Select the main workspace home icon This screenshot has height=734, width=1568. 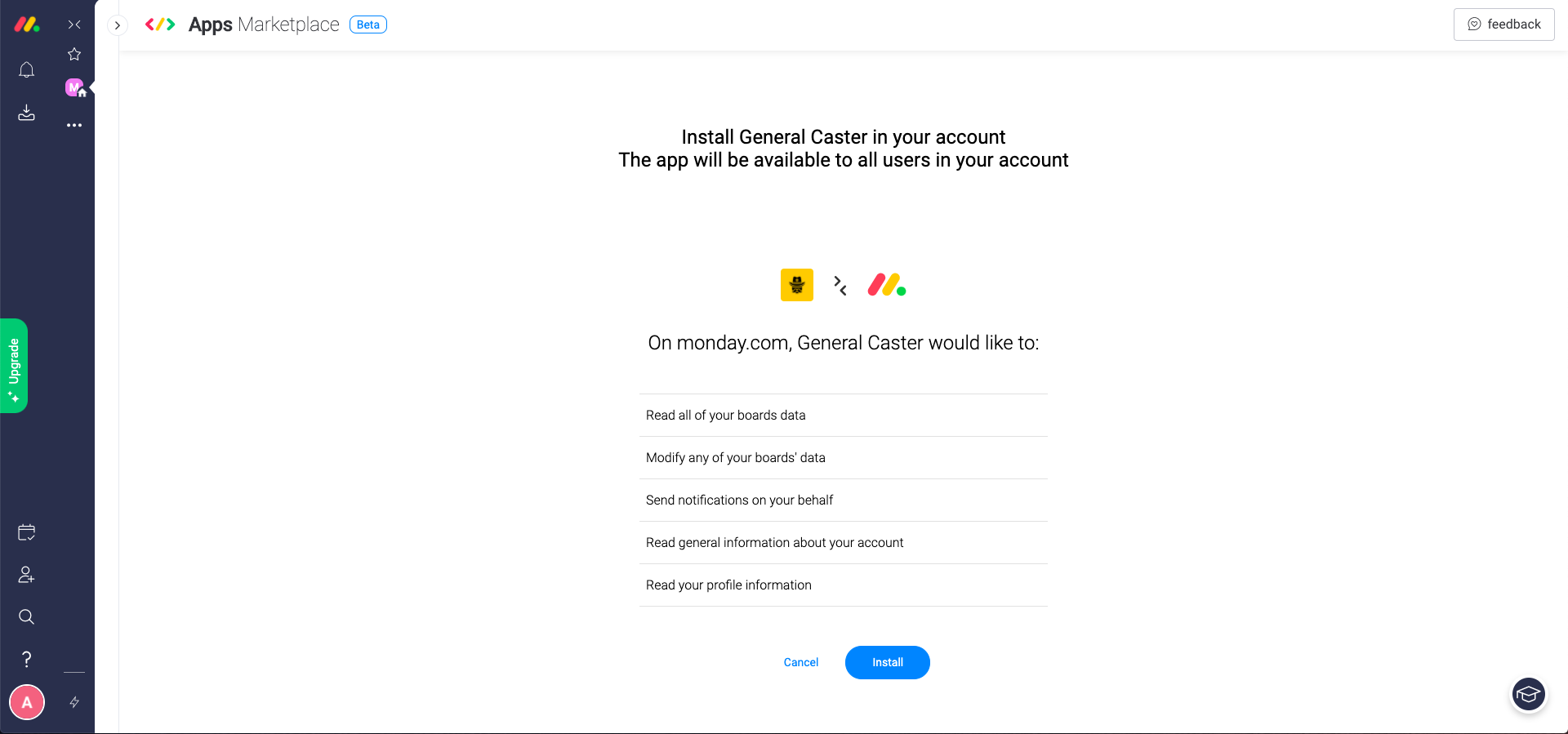tap(75, 87)
